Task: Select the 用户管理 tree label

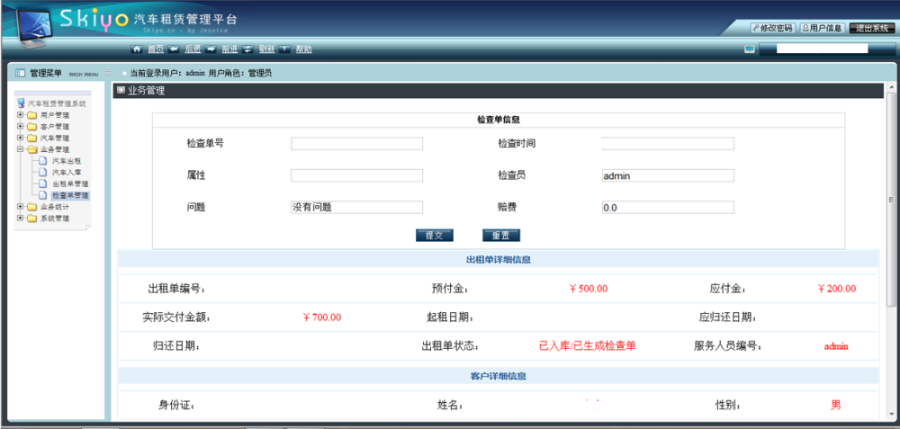Action: (x=55, y=115)
